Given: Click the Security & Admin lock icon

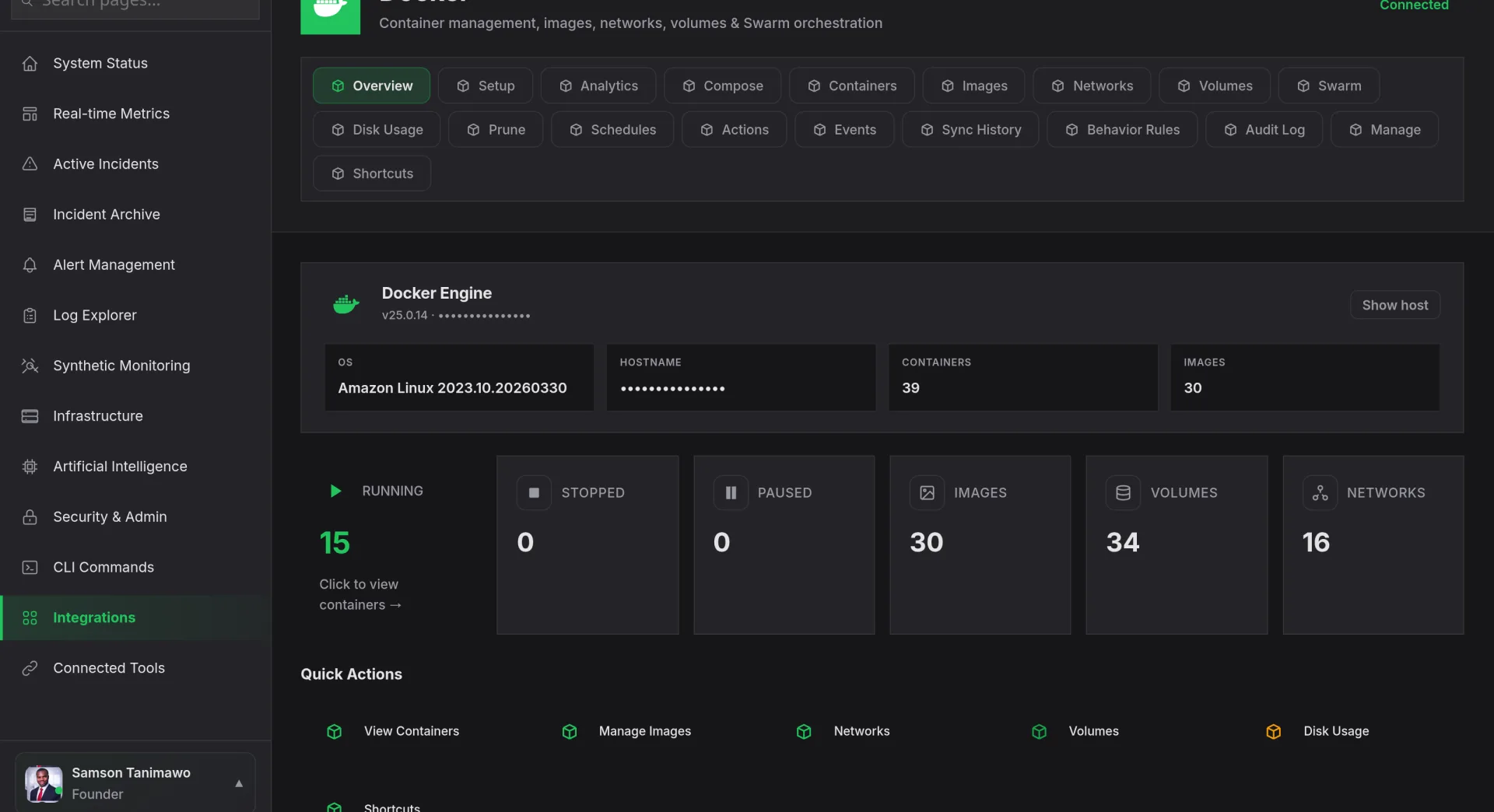Looking at the screenshot, I should point(30,517).
